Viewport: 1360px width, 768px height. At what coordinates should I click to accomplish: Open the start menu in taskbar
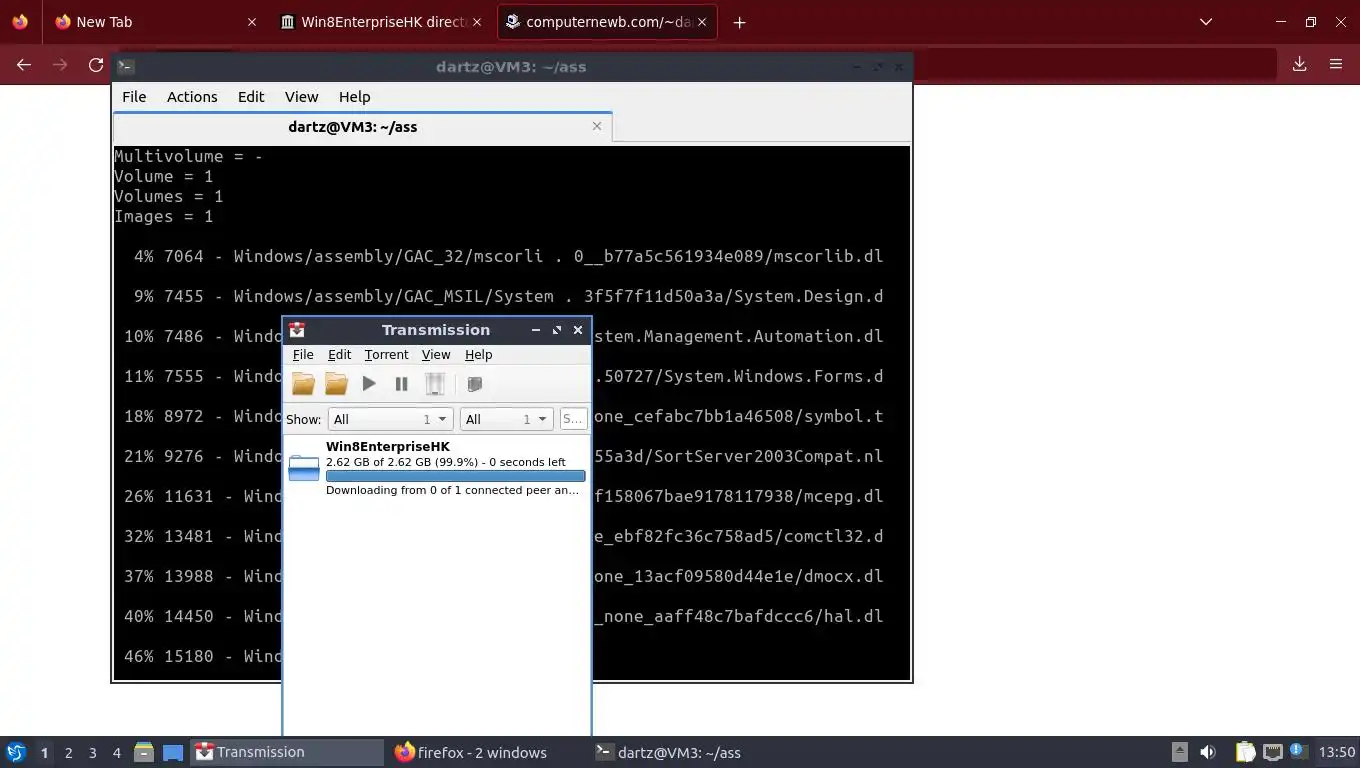(x=16, y=752)
